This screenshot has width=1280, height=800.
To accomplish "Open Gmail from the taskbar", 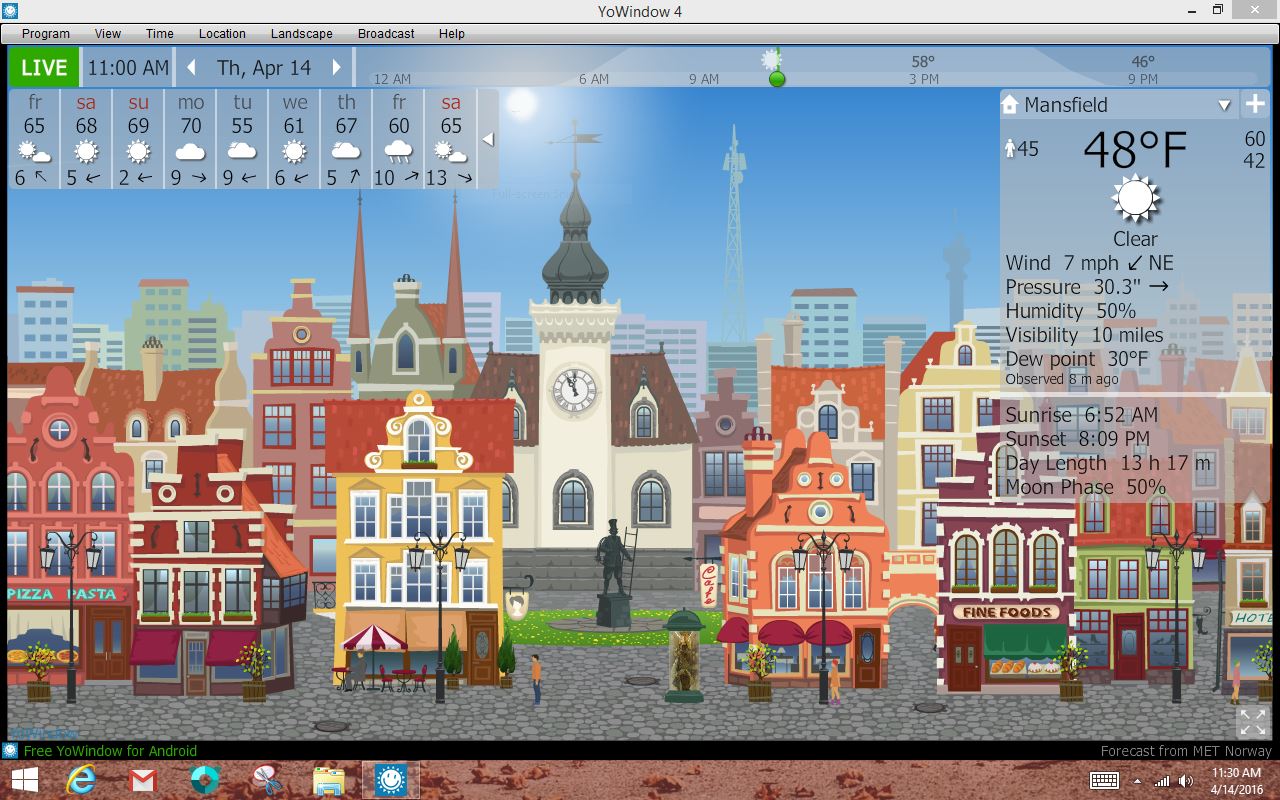I will point(143,779).
